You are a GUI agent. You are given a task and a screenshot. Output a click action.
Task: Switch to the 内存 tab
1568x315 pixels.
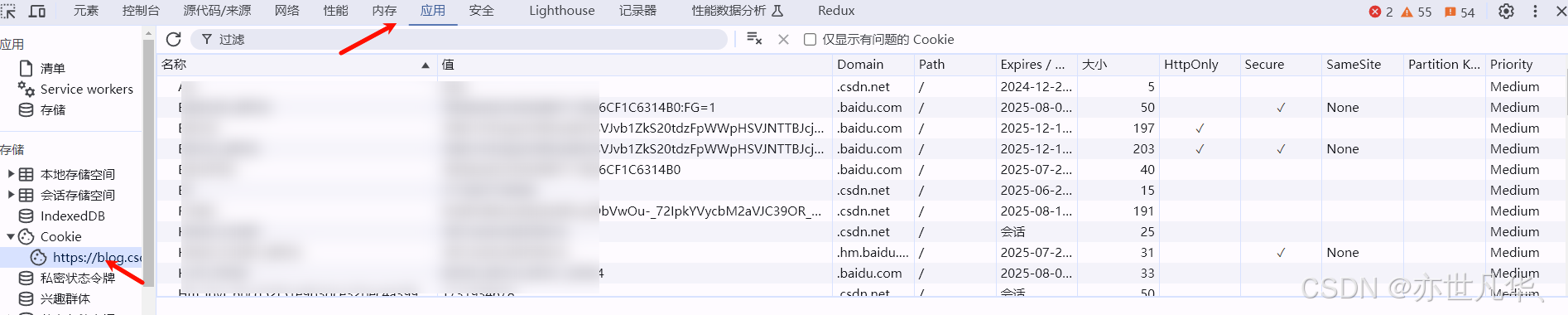coord(384,11)
